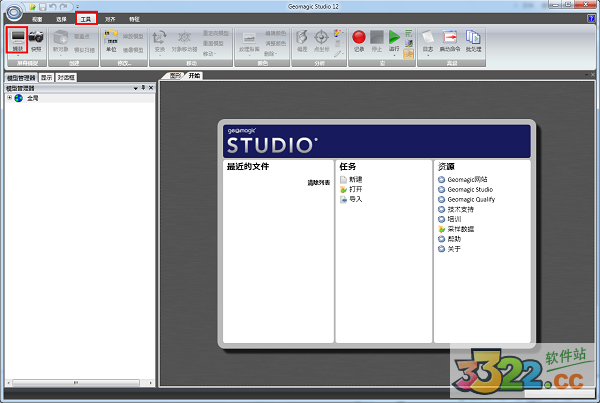Open the model manager panel dropdown arrow
Image resolution: width=600 pixels, height=403 pixels.
click(136, 88)
